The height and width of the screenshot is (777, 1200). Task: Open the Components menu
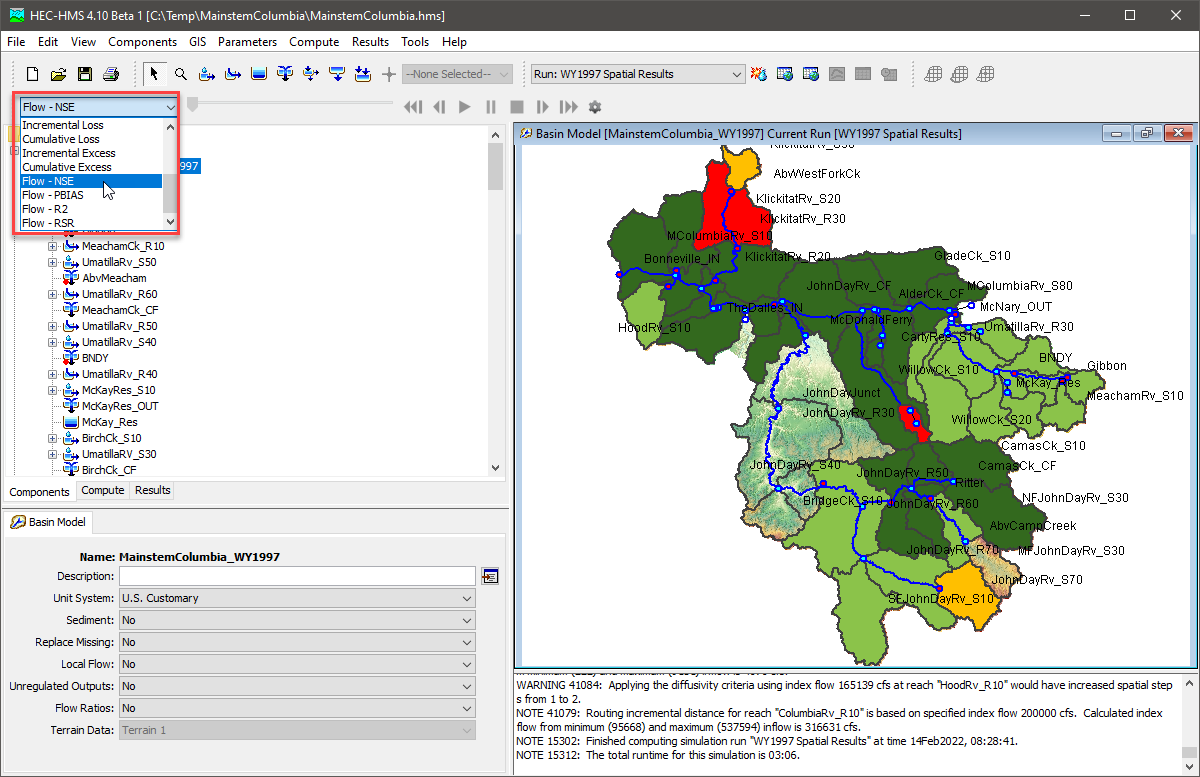pos(143,42)
